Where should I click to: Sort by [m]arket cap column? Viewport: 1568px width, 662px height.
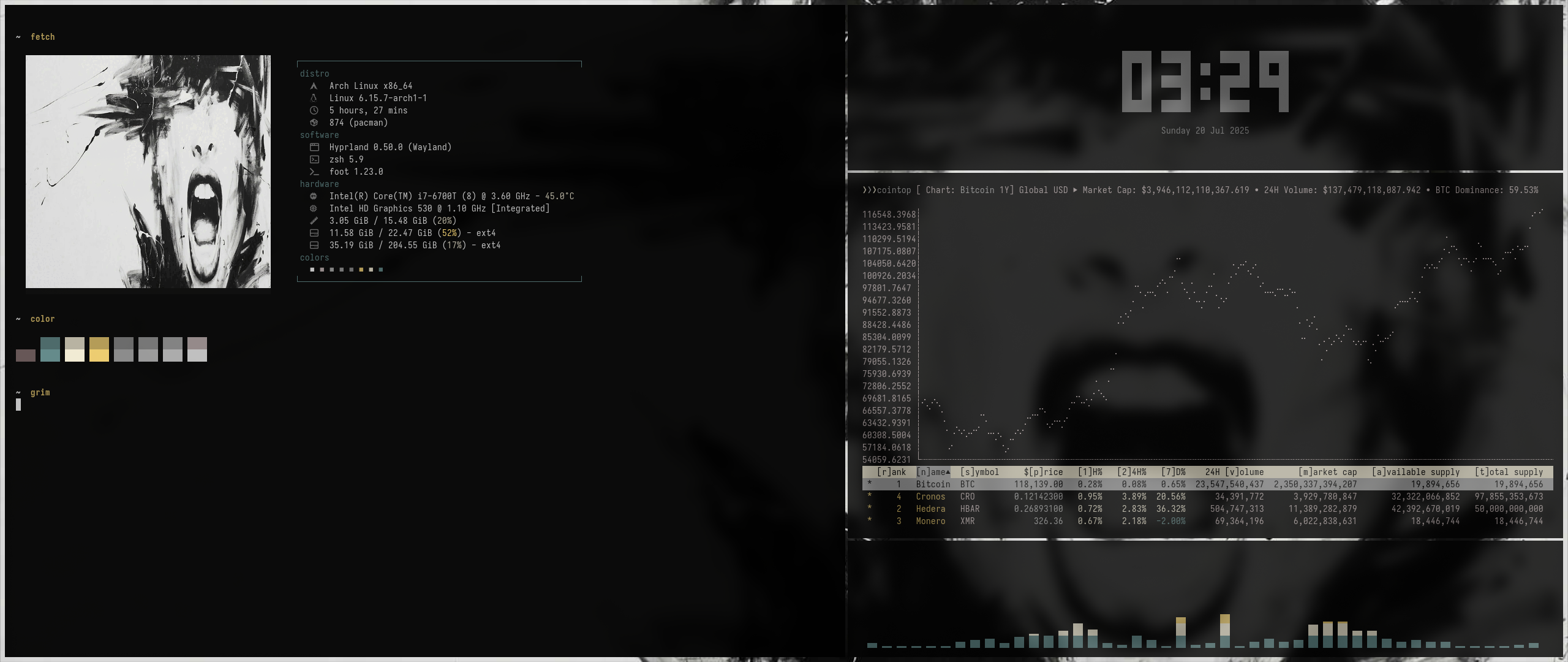(1327, 472)
